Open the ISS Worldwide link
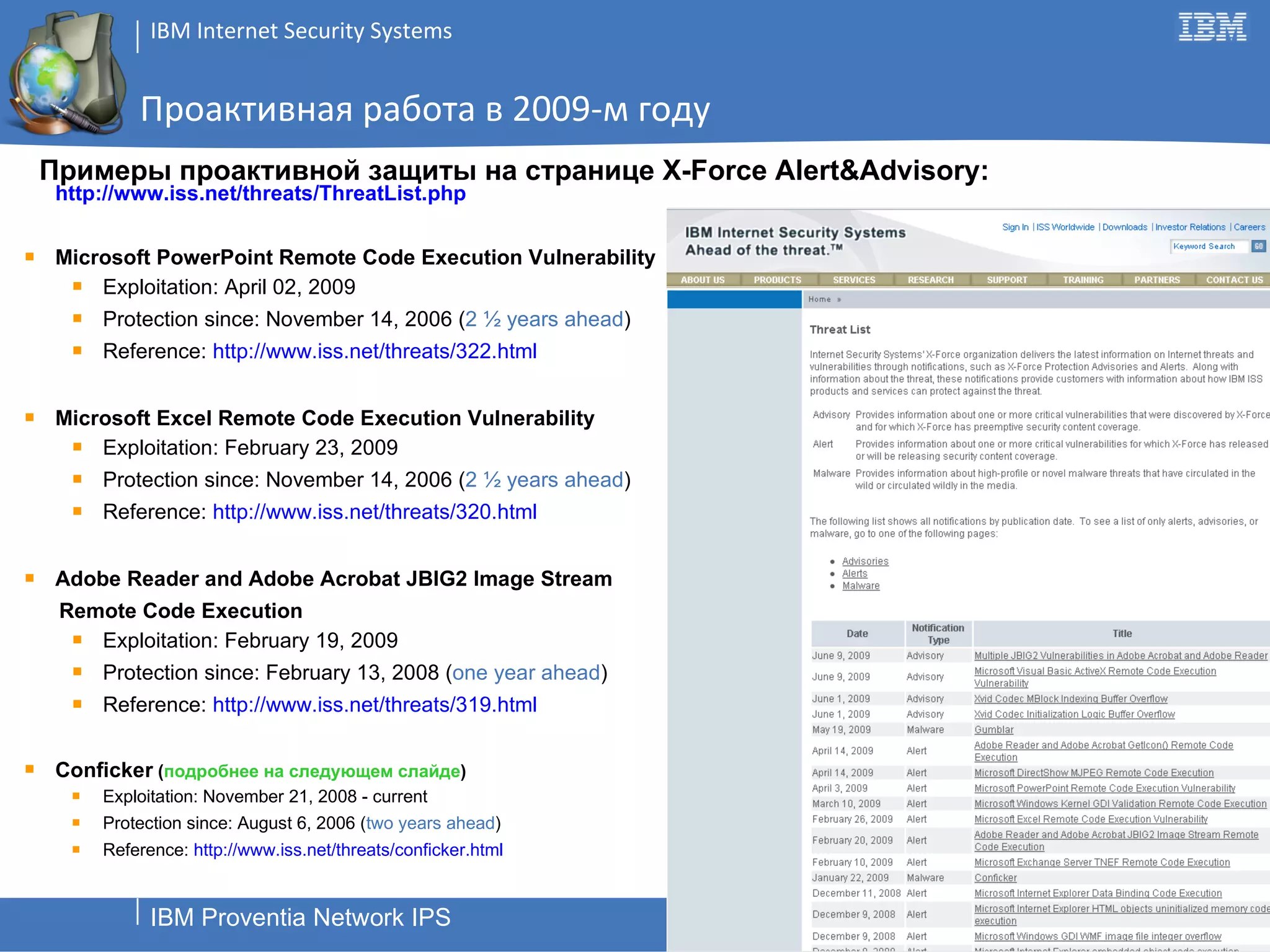 coord(1065,227)
